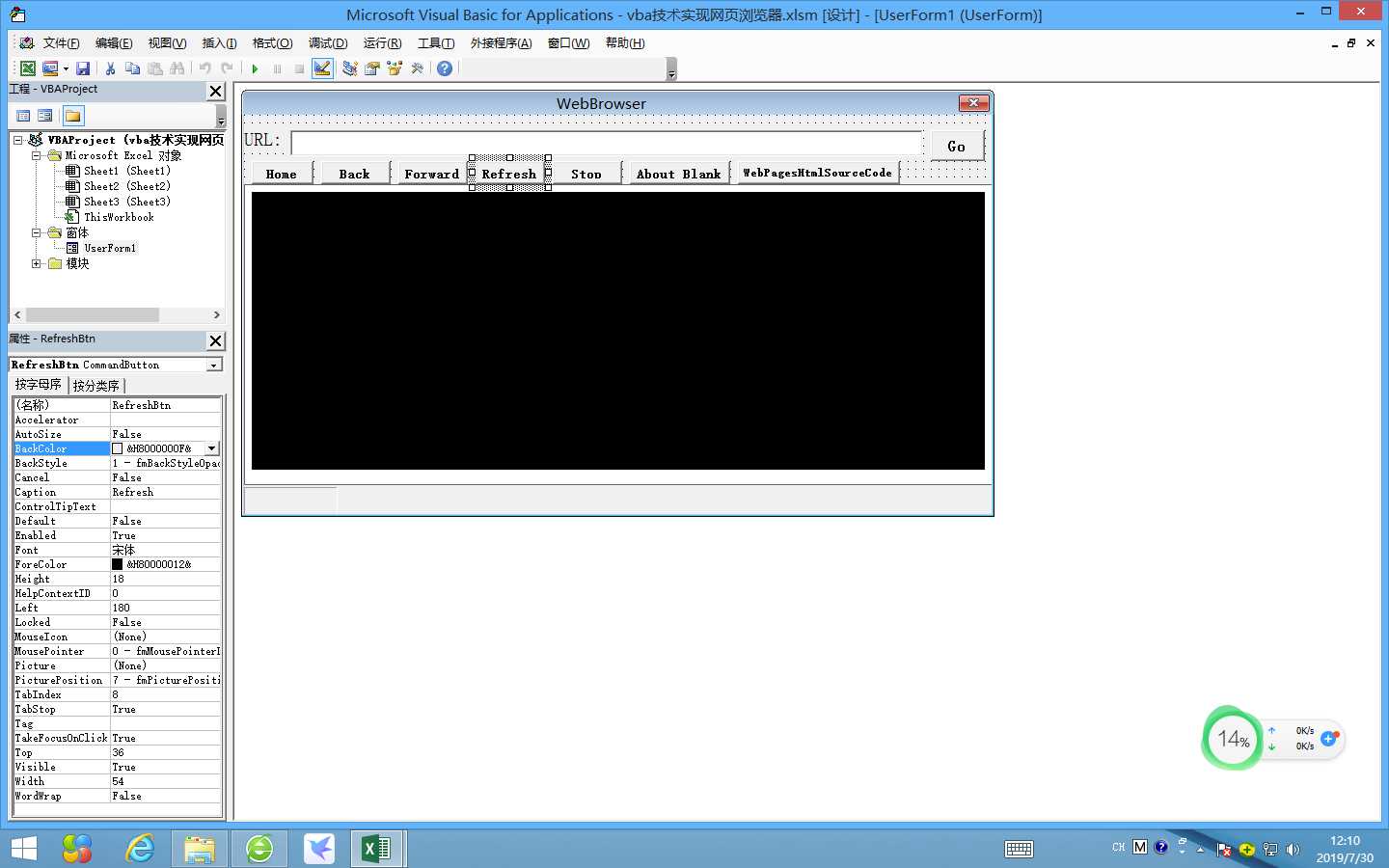This screenshot has width=1389, height=868.
Task: Click the Undo arrow icon
Action: [x=204, y=68]
